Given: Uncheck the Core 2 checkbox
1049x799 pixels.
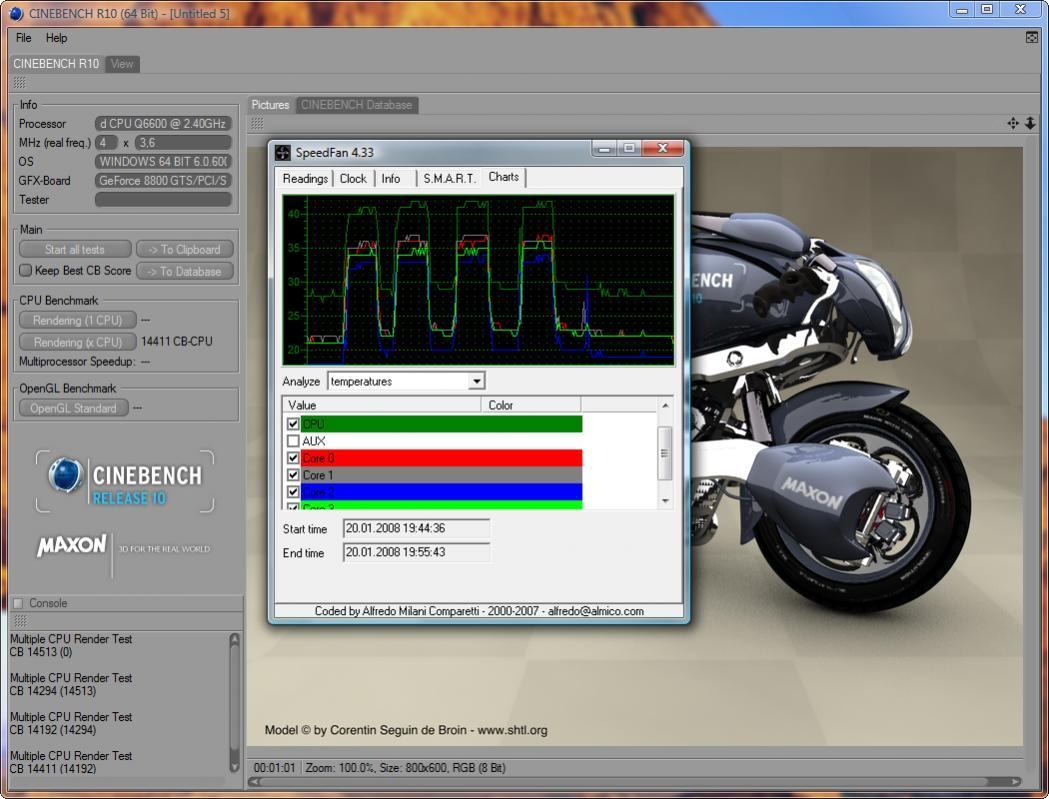Looking at the screenshot, I should coord(293,492).
